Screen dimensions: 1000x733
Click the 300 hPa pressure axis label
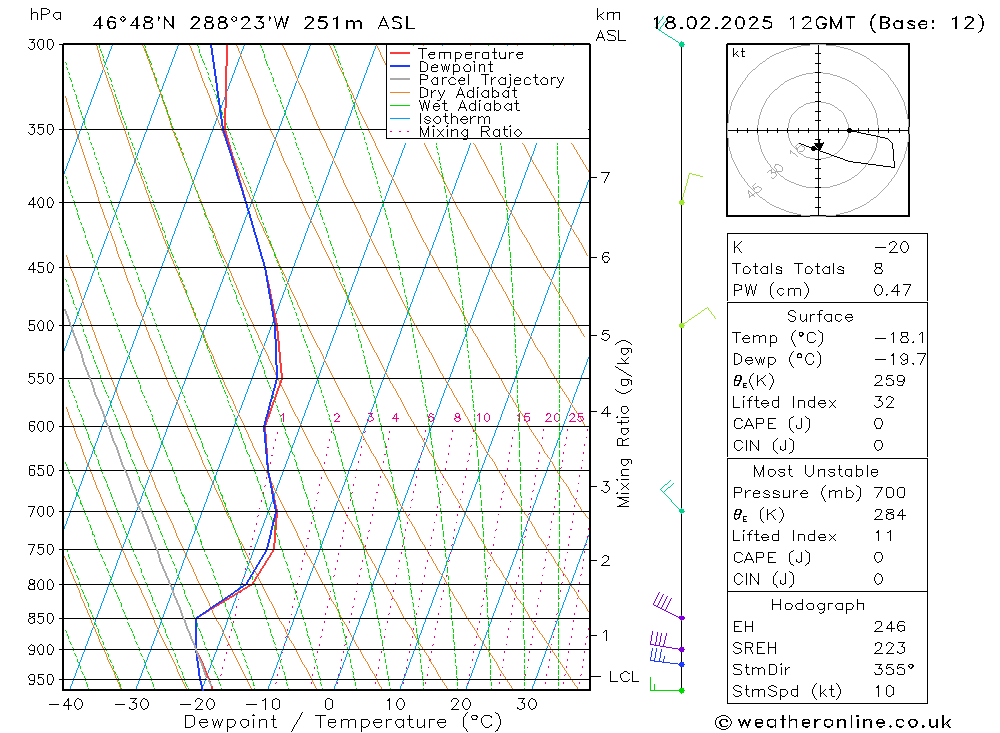point(42,45)
